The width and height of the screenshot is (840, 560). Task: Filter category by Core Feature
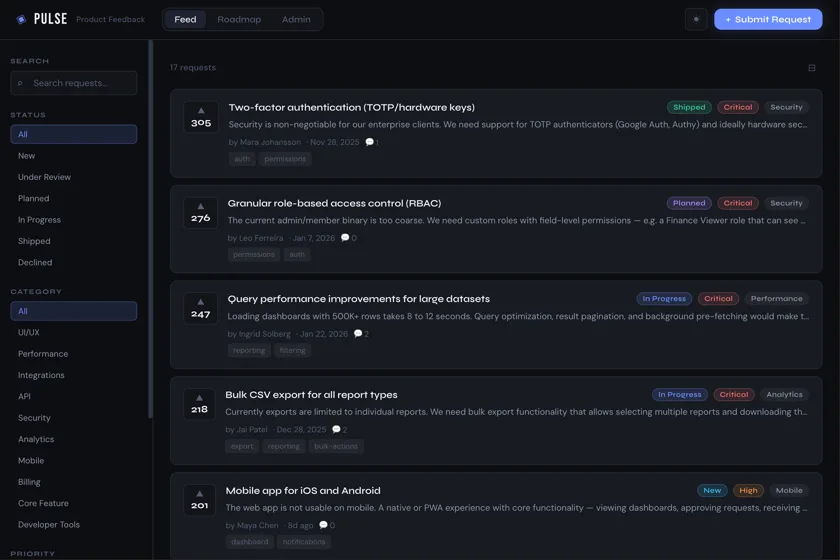tap(74, 503)
